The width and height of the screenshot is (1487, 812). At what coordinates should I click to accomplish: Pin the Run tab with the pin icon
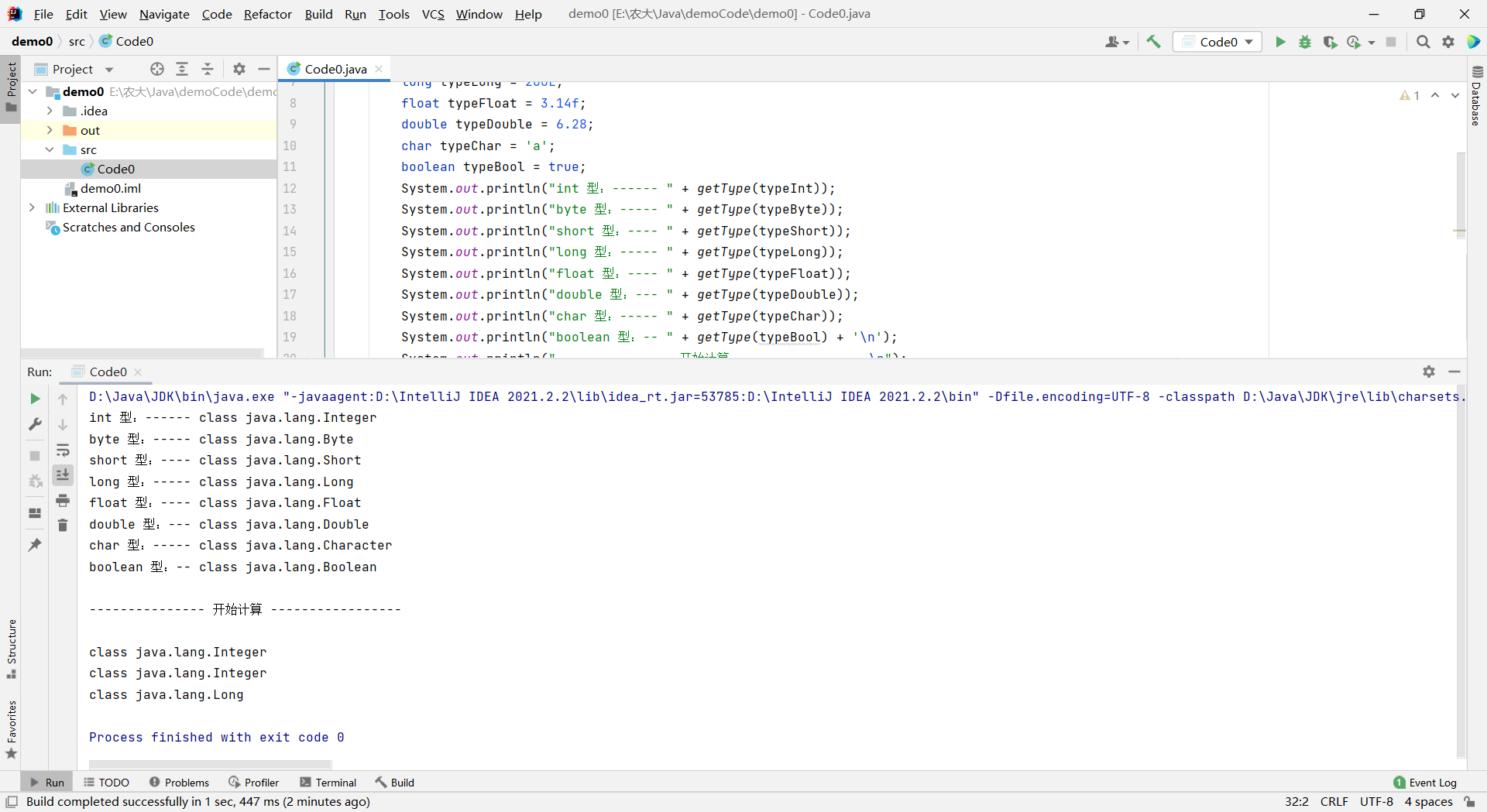pyautogui.click(x=35, y=545)
